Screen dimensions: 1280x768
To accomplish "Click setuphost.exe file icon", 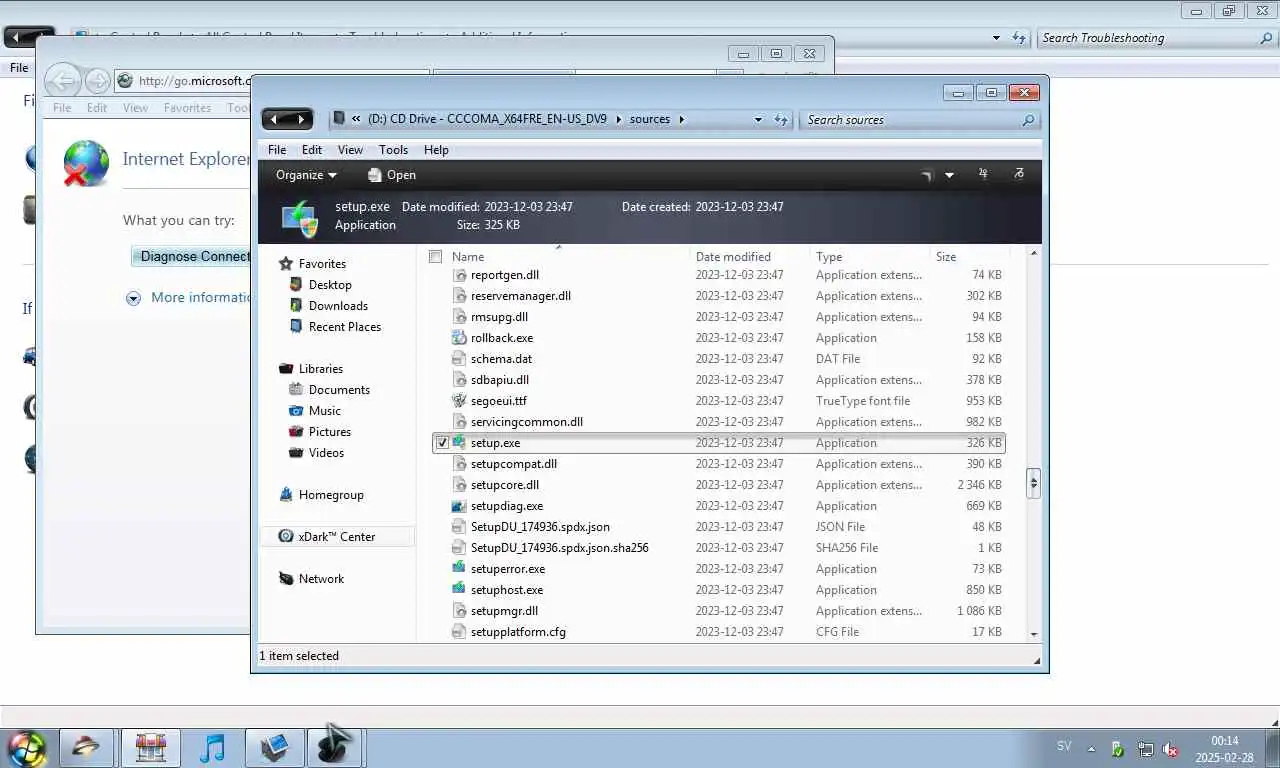I will (459, 589).
